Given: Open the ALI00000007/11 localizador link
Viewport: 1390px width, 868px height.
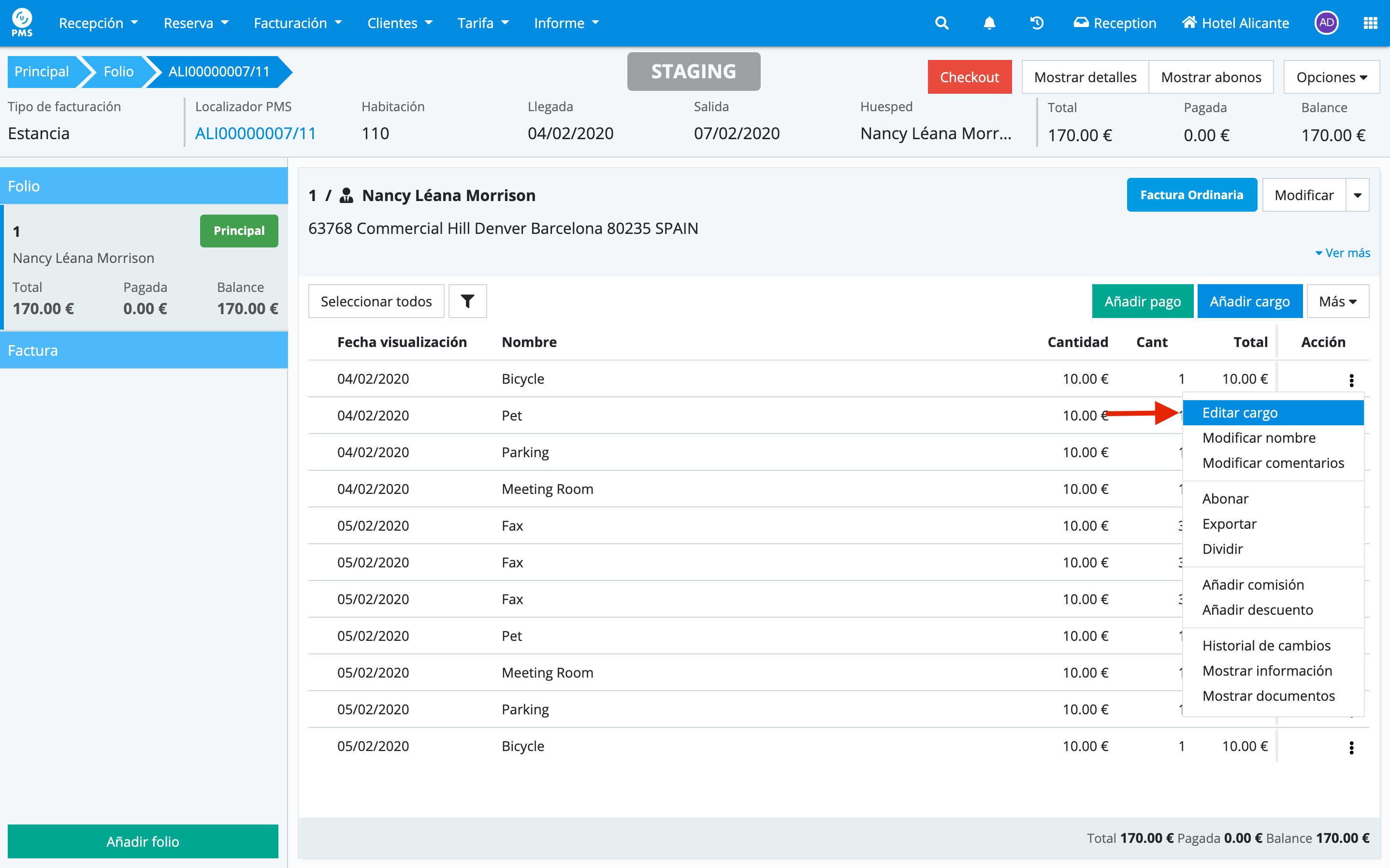Looking at the screenshot, I should click(255, 134).
